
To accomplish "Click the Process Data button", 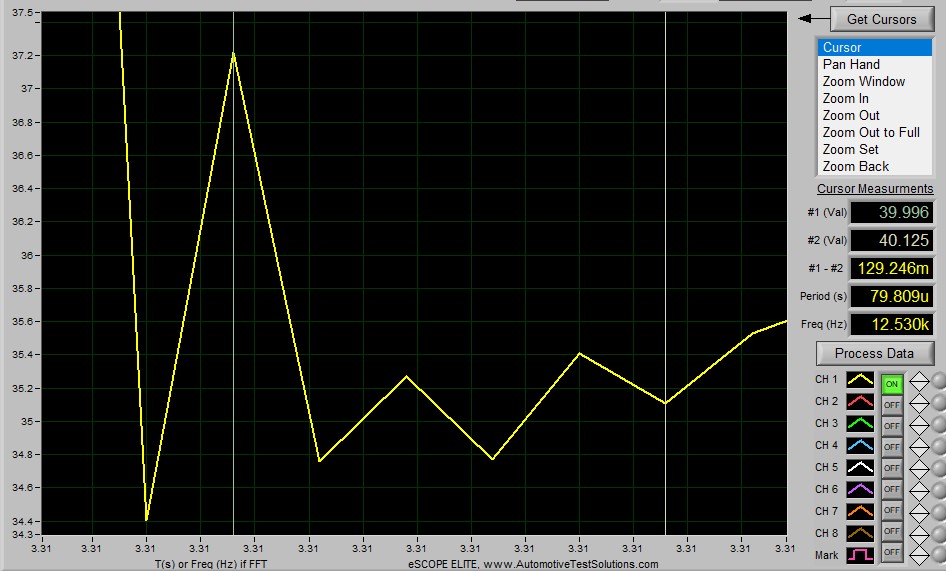I will point(874,353).
